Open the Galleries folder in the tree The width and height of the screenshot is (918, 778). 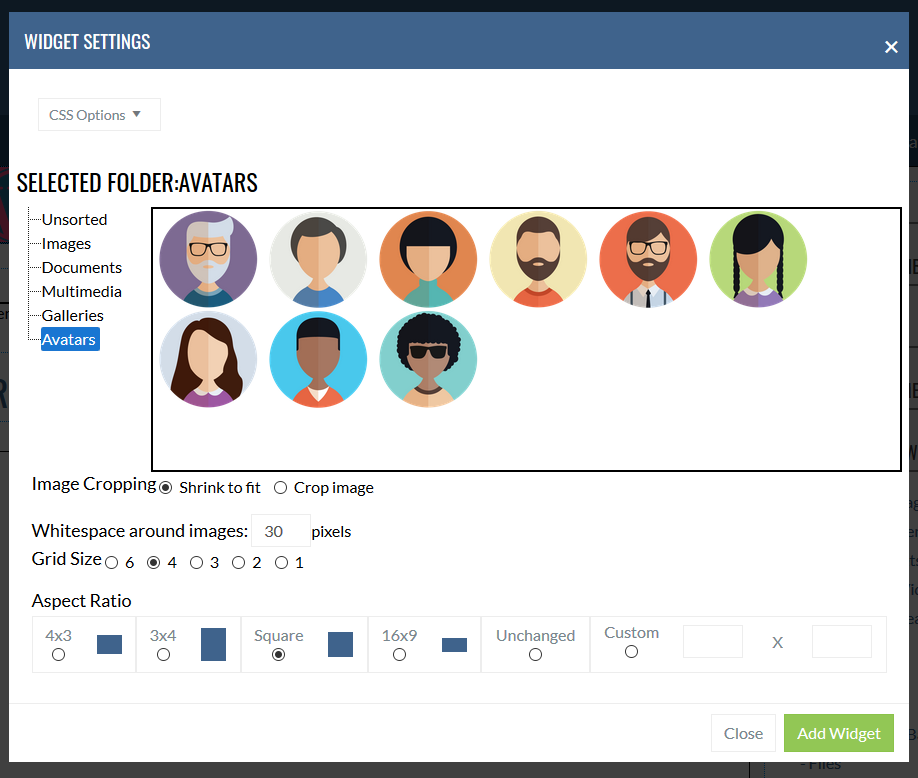(x=73, y=316)
